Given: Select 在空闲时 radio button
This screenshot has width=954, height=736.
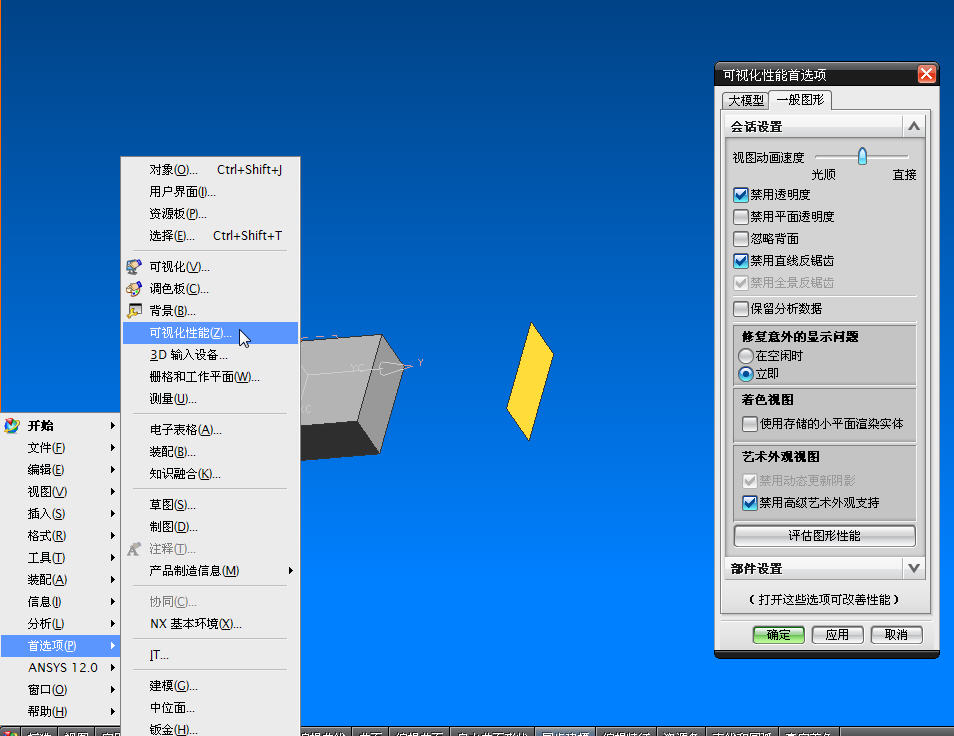Looking at the screenshot, I should click(746, 355).
